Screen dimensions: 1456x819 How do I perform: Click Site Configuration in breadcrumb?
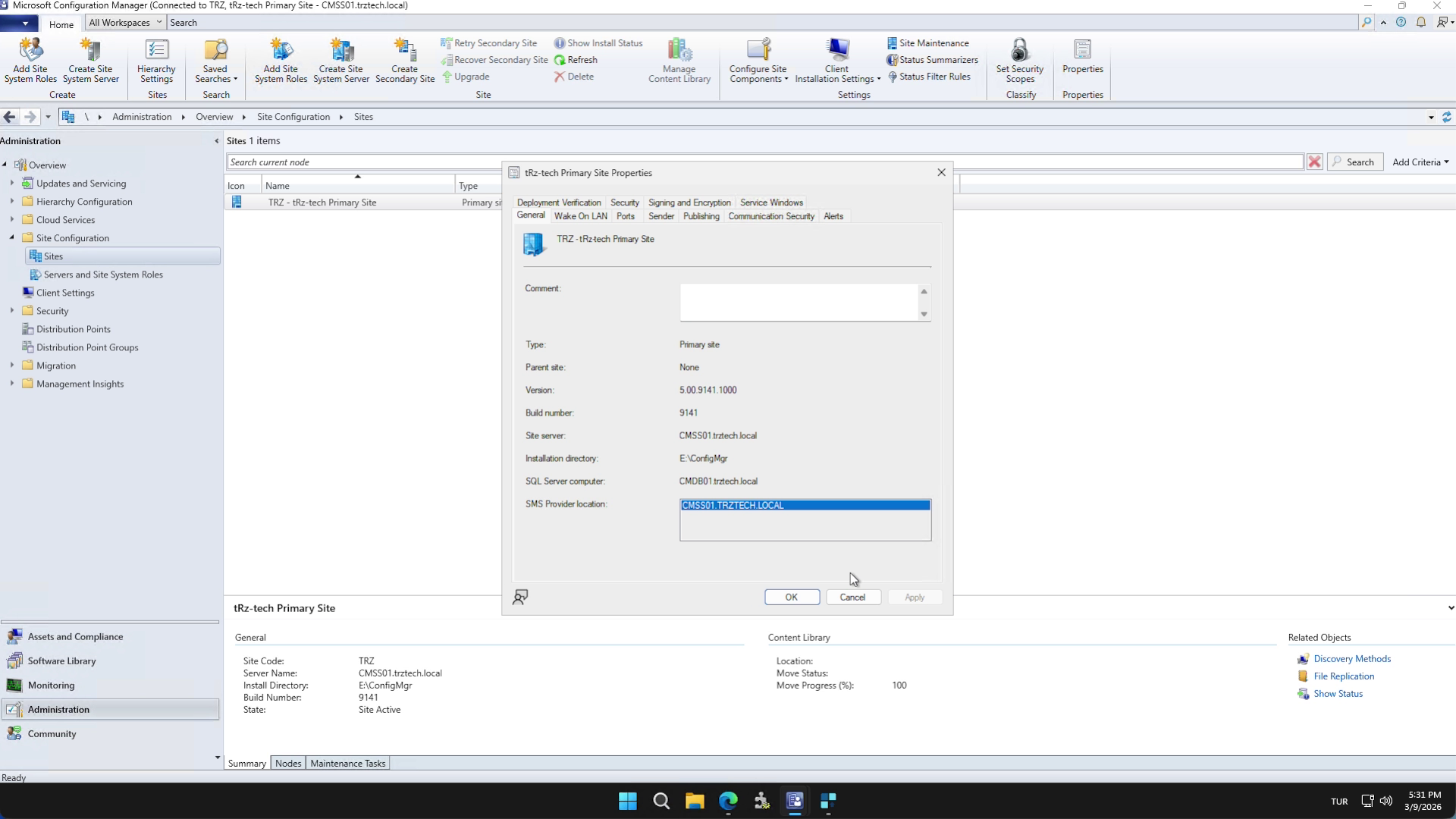[x=293, y=117]
